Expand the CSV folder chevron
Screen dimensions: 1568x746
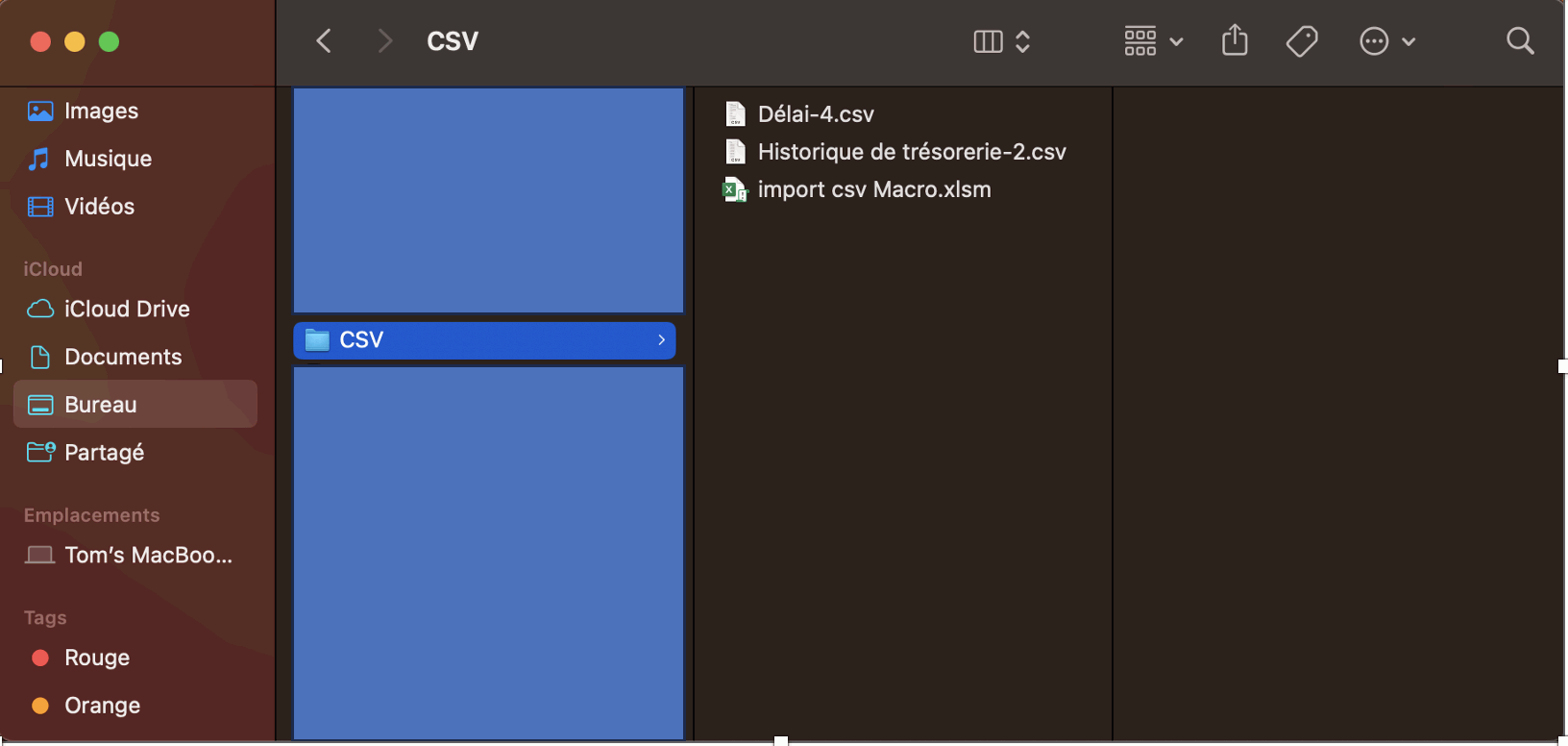click(x=661, y=340)
